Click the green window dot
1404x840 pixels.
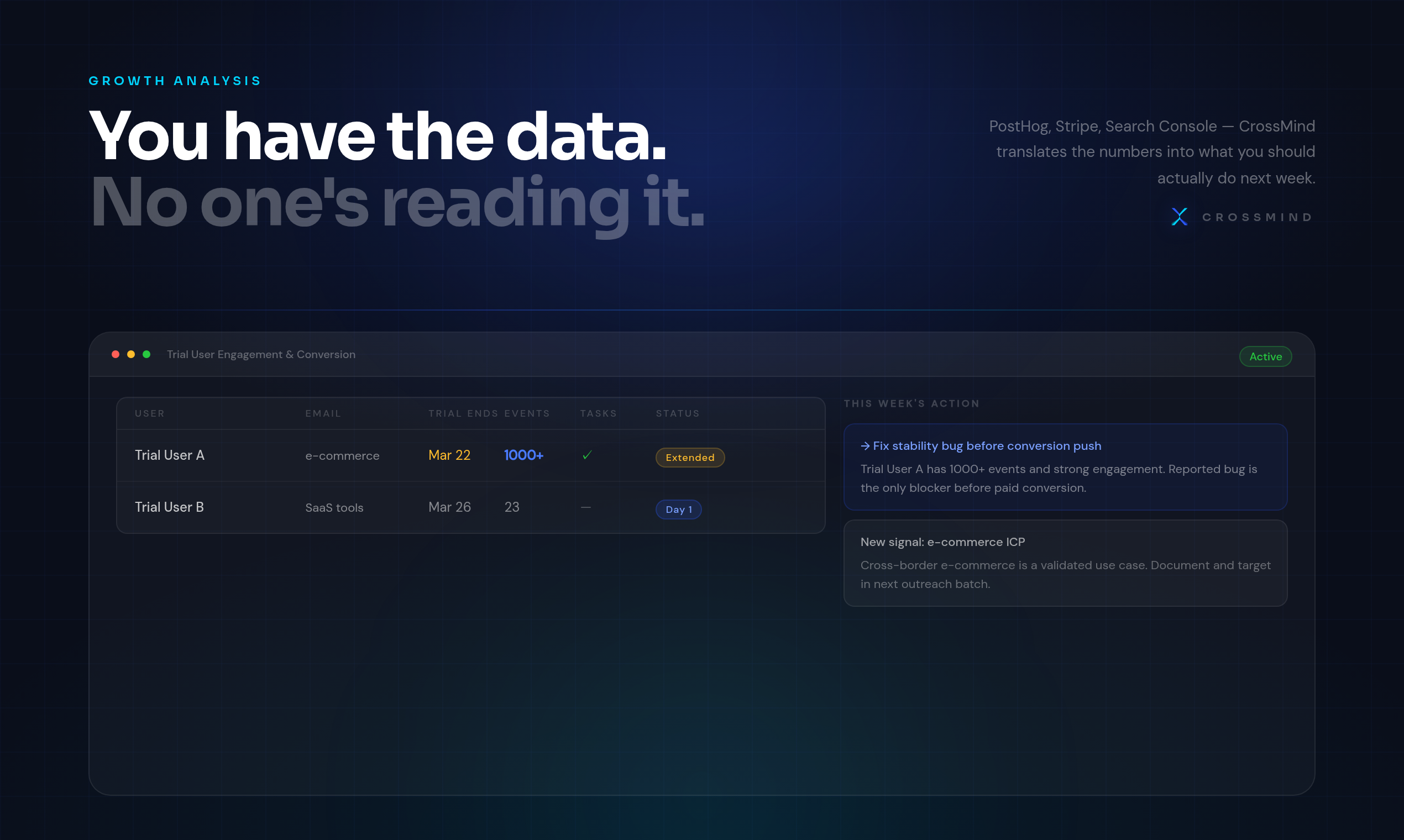146,354
